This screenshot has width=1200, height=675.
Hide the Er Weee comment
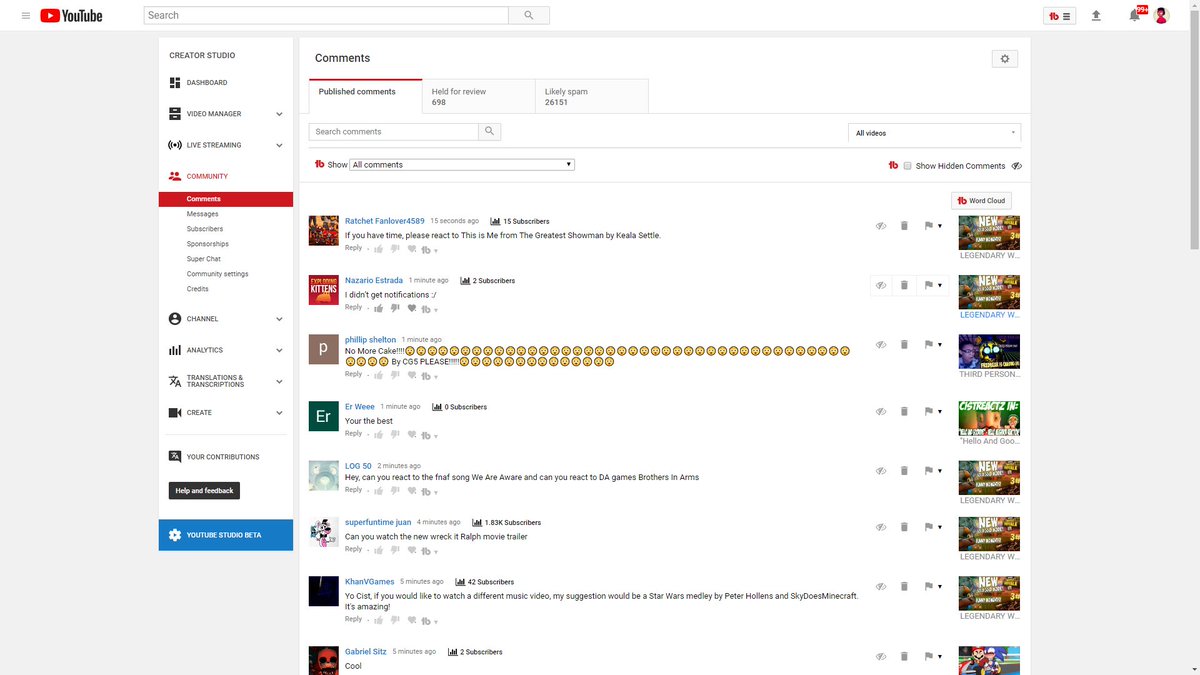pyautogui.click(x=881, y=411)
